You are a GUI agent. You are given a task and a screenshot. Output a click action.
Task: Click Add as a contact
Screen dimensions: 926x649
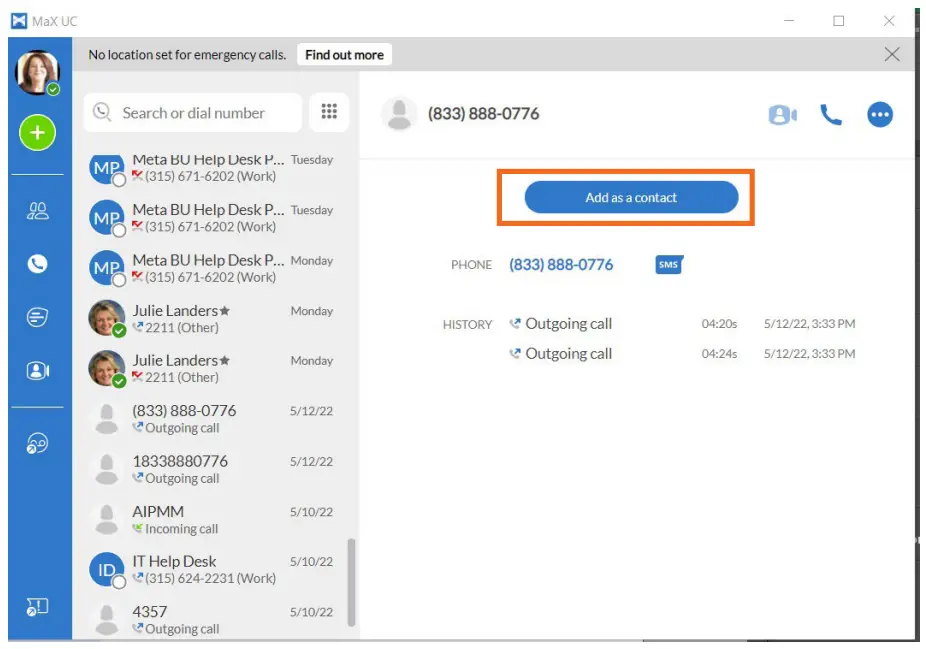pyautogui.click(x=629, y=198)
